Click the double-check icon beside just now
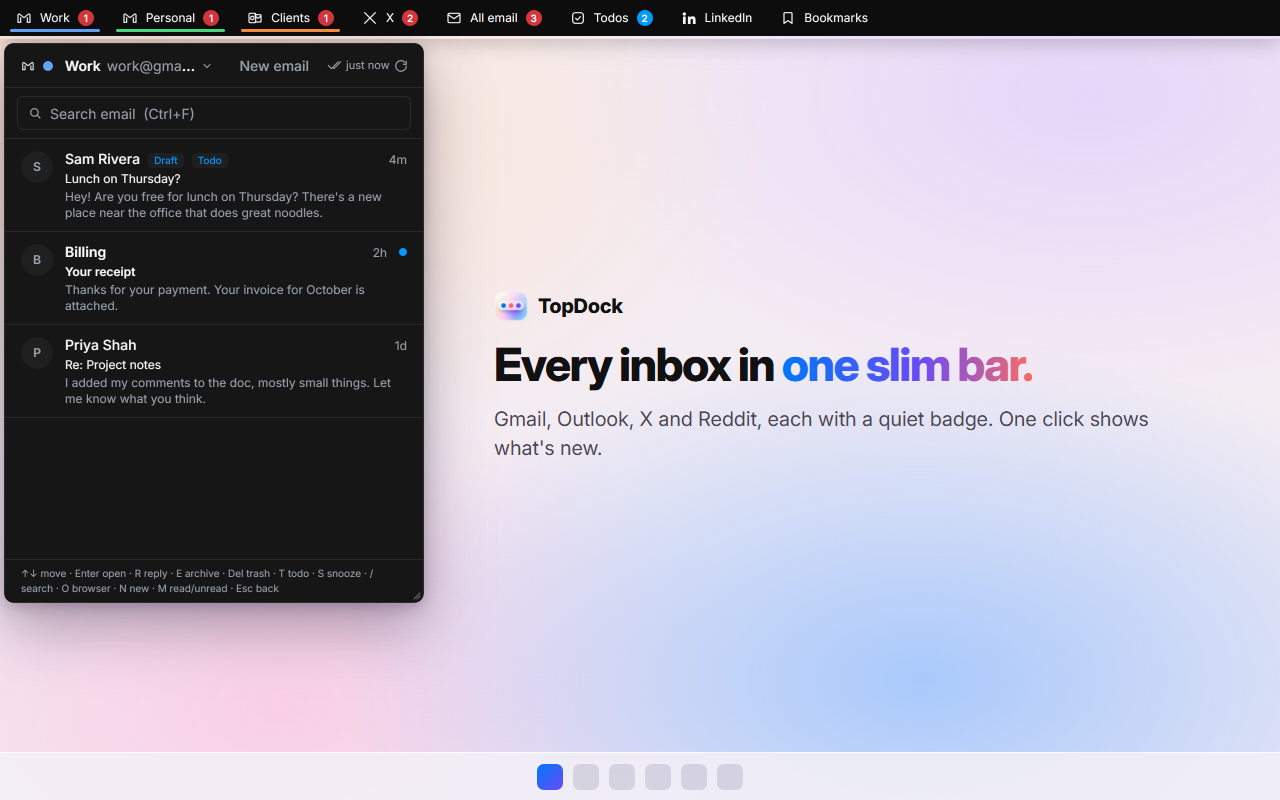The image size is (1280, 800). pyautogui.click(x=334, y=66)
